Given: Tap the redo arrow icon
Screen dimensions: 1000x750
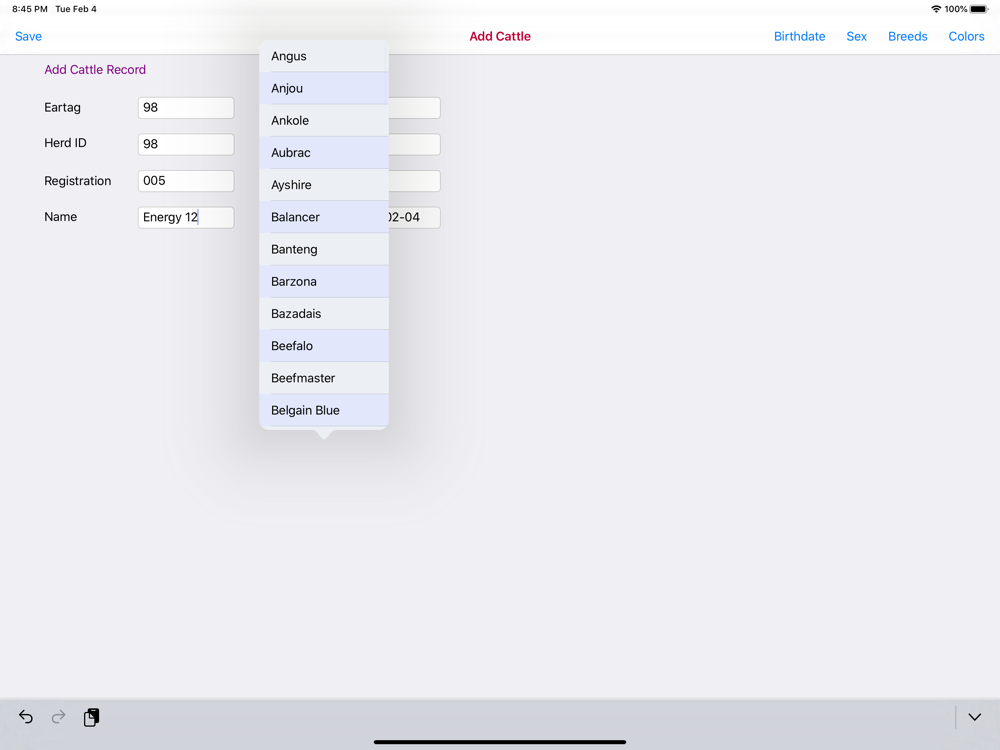Looking at the screenshot, I should point(58,717).
